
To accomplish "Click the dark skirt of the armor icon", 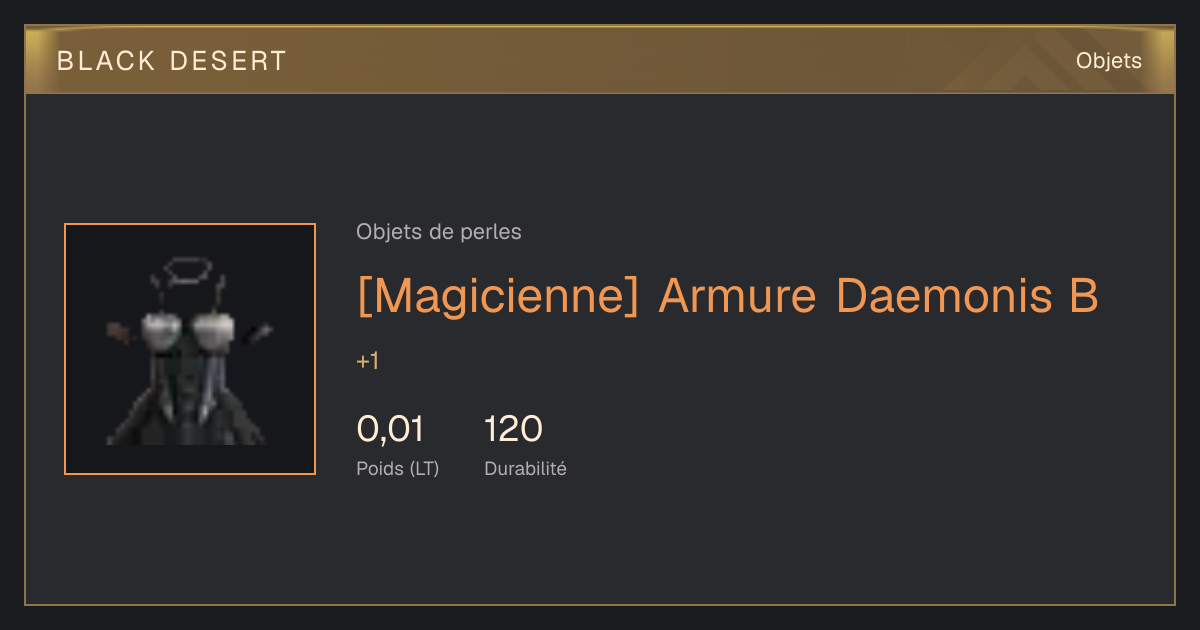I will [188, 415].
